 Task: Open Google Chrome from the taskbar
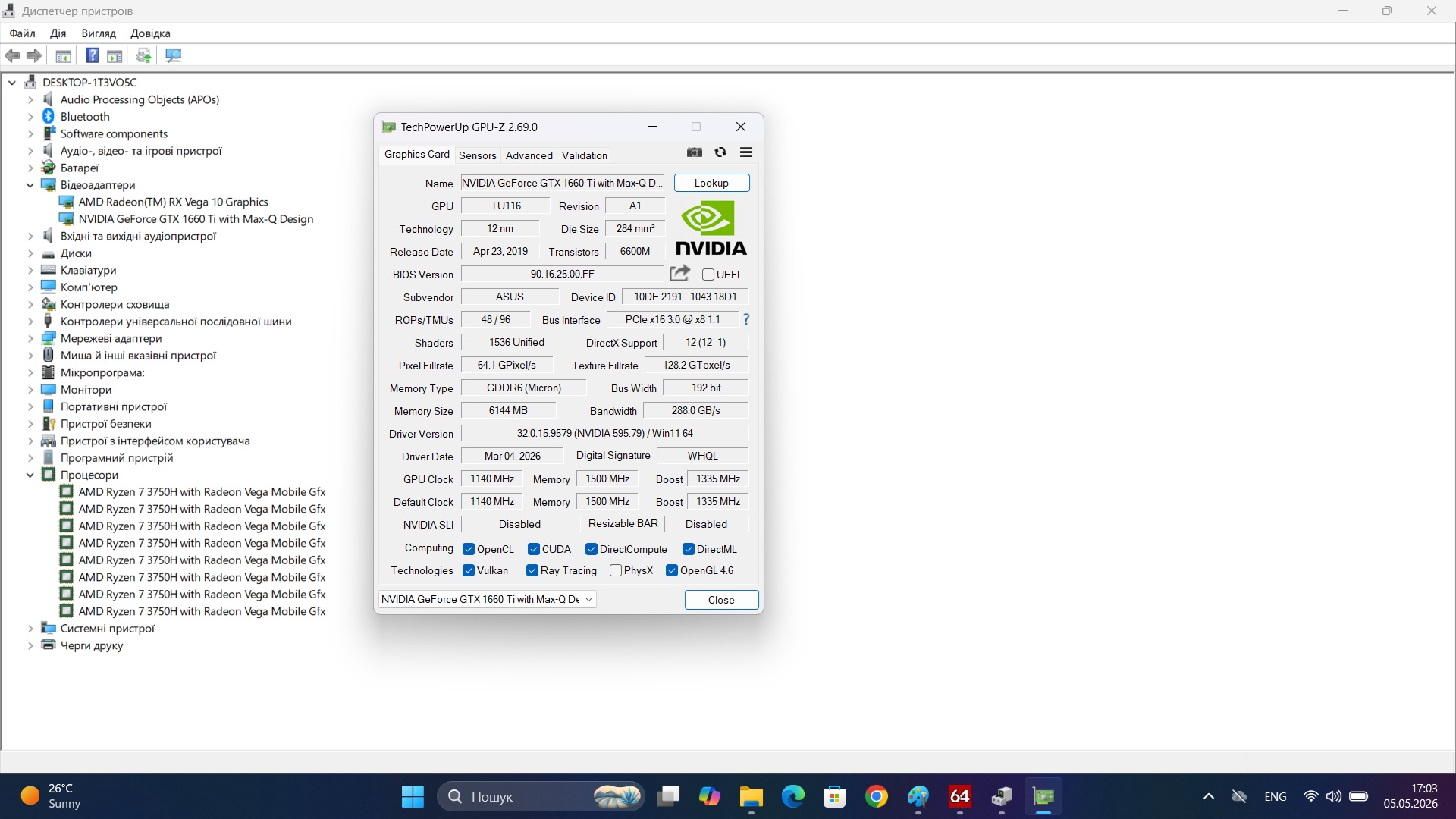click(x=877, y=796)
